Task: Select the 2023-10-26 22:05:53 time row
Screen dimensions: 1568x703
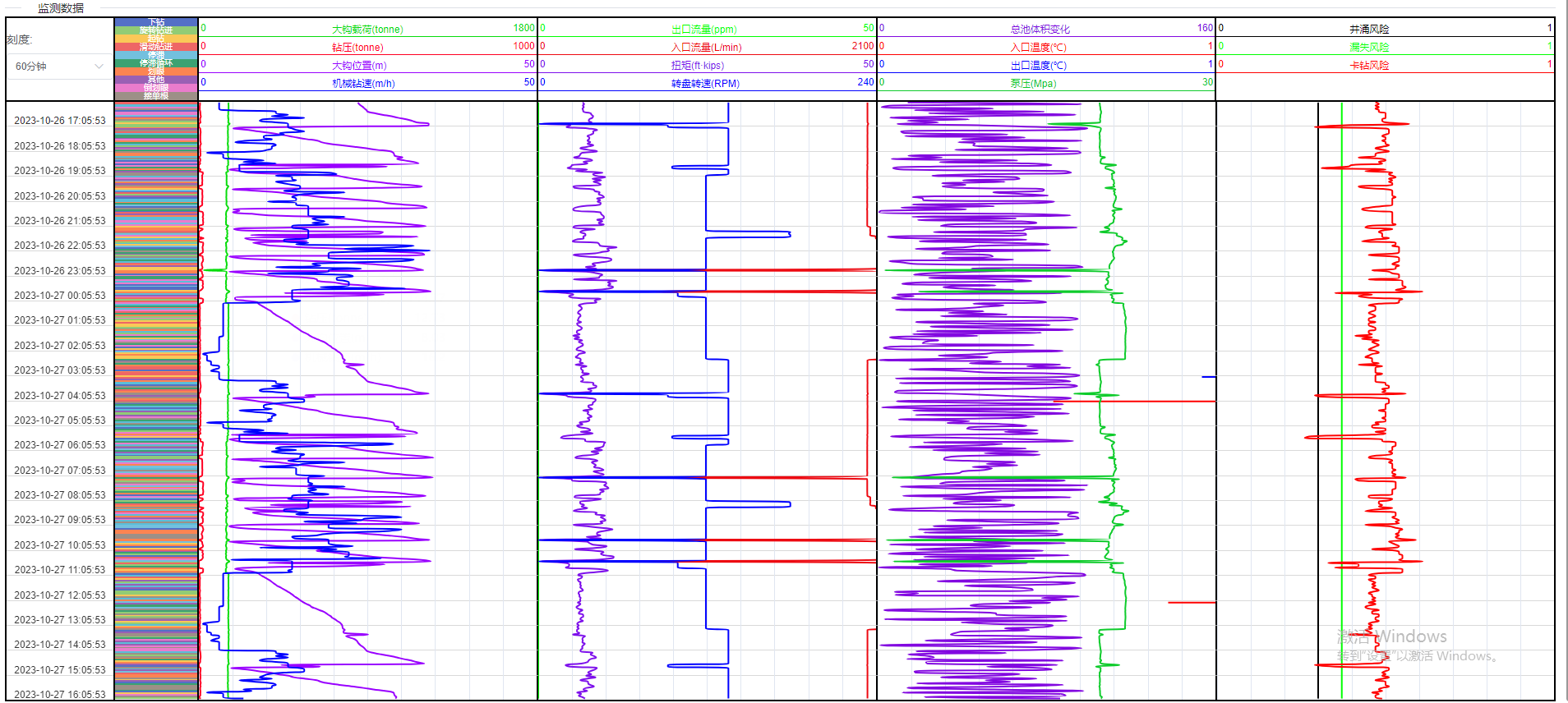Action: tap(60, 246)
